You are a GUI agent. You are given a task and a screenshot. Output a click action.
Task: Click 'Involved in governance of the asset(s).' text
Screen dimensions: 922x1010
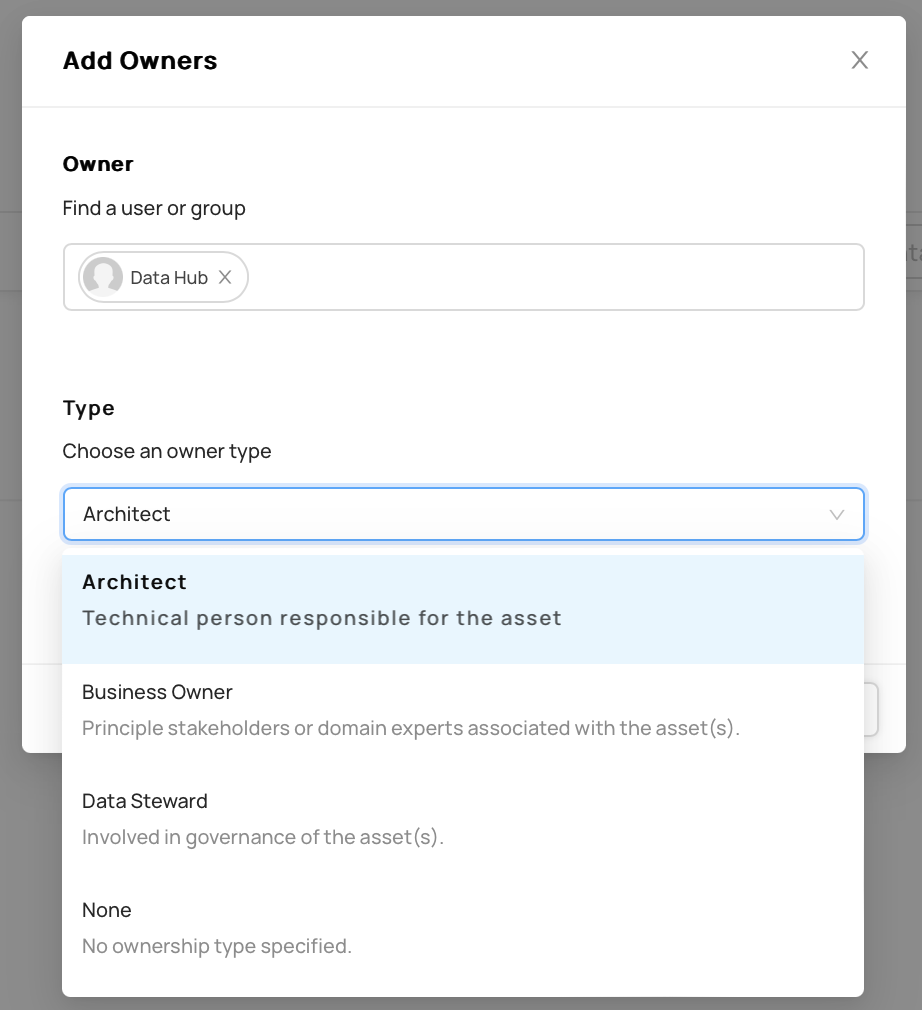263,837
